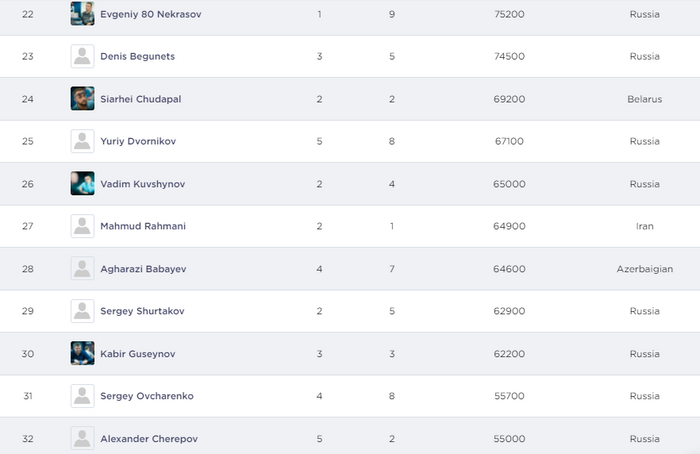Viewport: 700px width, 454px height.
Task: Click Siarhei Chudapal's profile photo
Action: tap(82, 99)
